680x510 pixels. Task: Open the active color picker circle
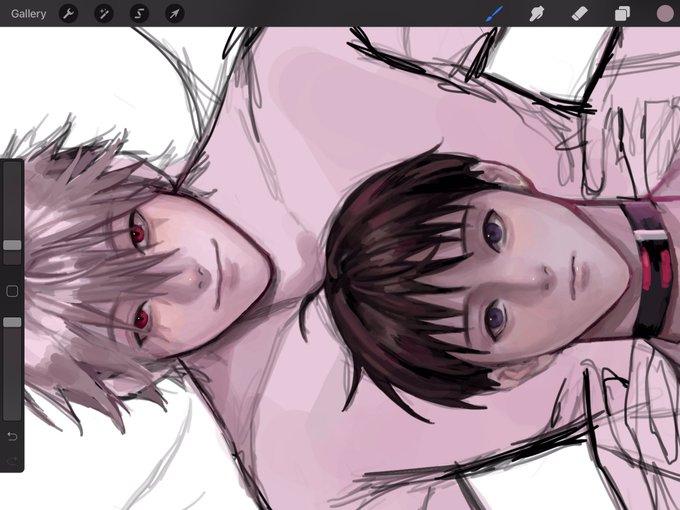664,14
